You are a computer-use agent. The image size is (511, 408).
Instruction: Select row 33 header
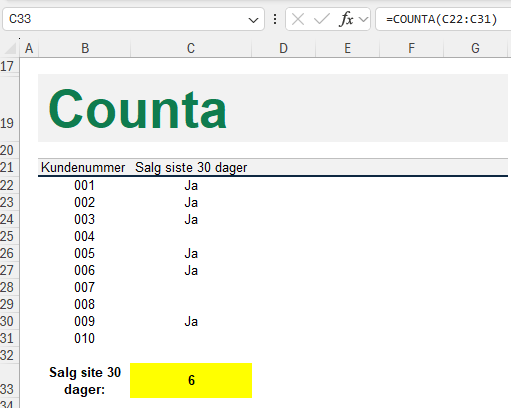pos(9,381)
